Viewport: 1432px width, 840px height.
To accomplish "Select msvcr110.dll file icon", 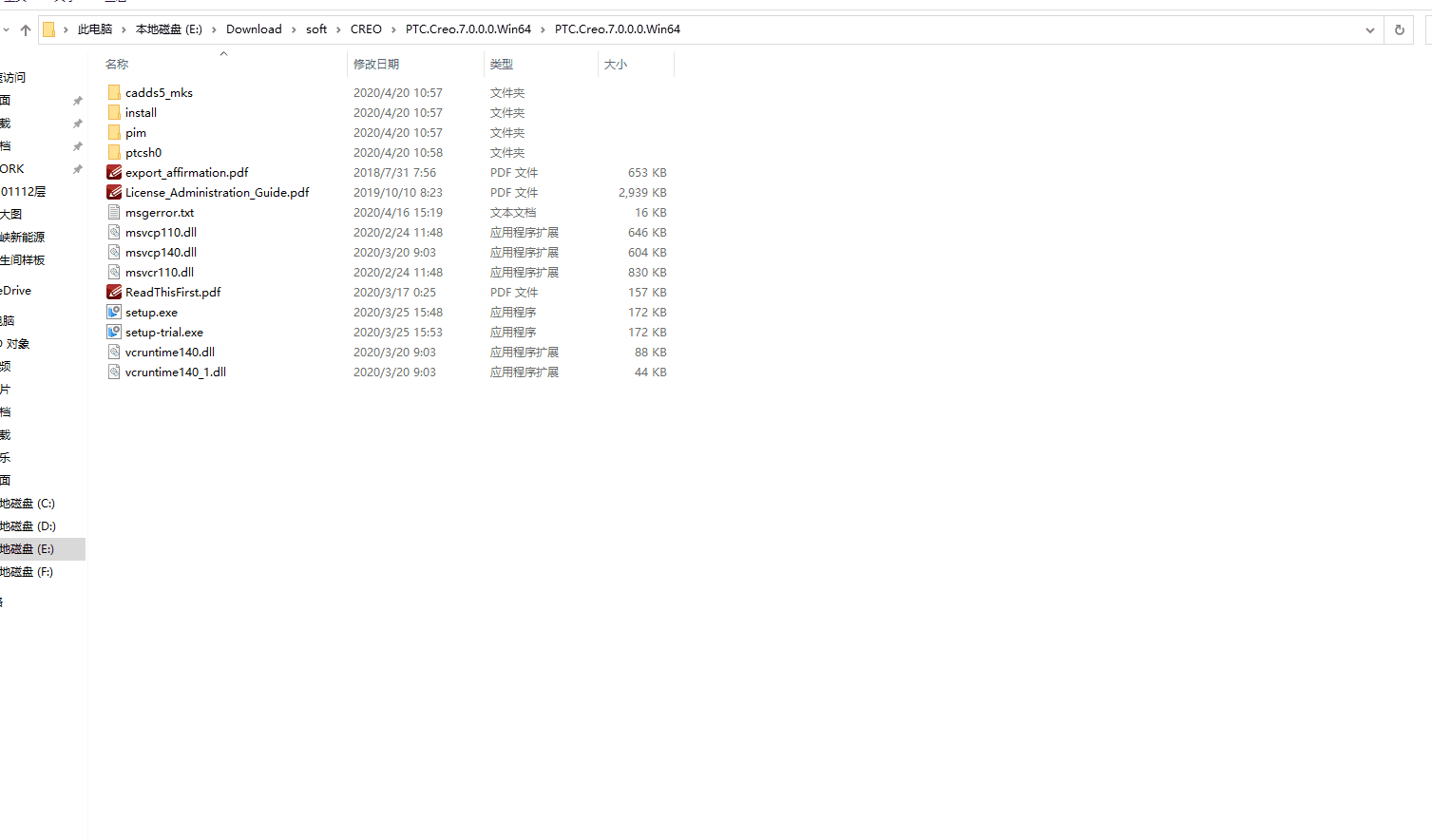I will pos(114,272).
